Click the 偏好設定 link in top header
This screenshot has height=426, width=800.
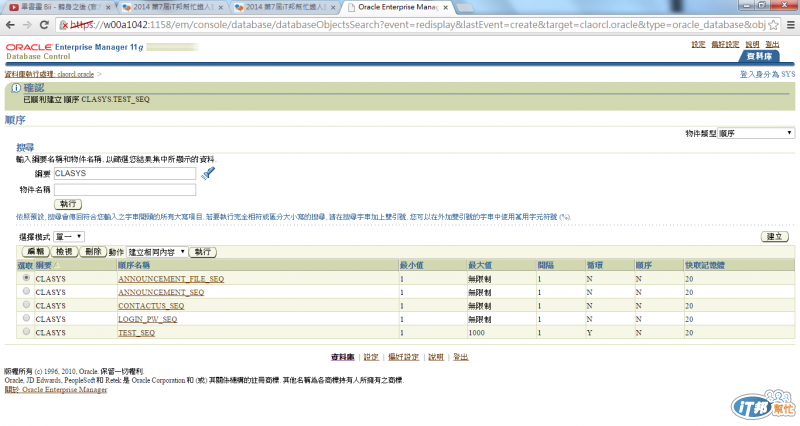(x=725, y=44)
